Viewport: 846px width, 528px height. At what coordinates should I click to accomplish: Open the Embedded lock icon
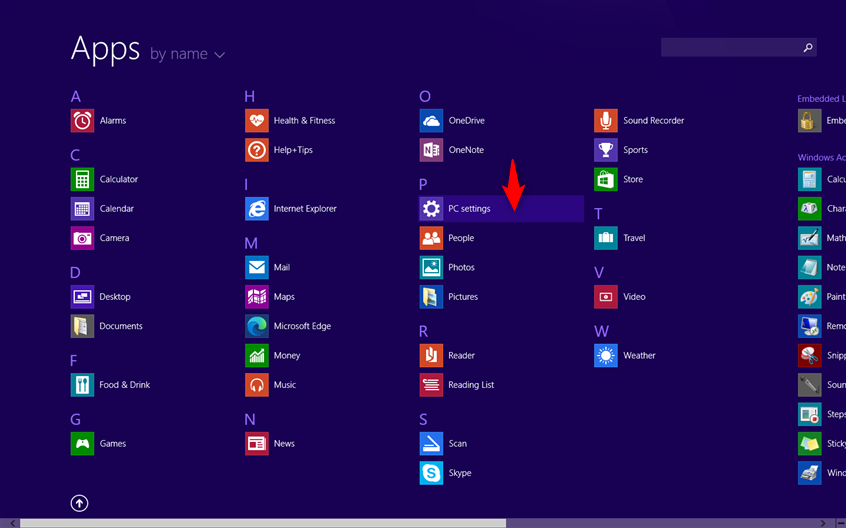coord(809,121)
